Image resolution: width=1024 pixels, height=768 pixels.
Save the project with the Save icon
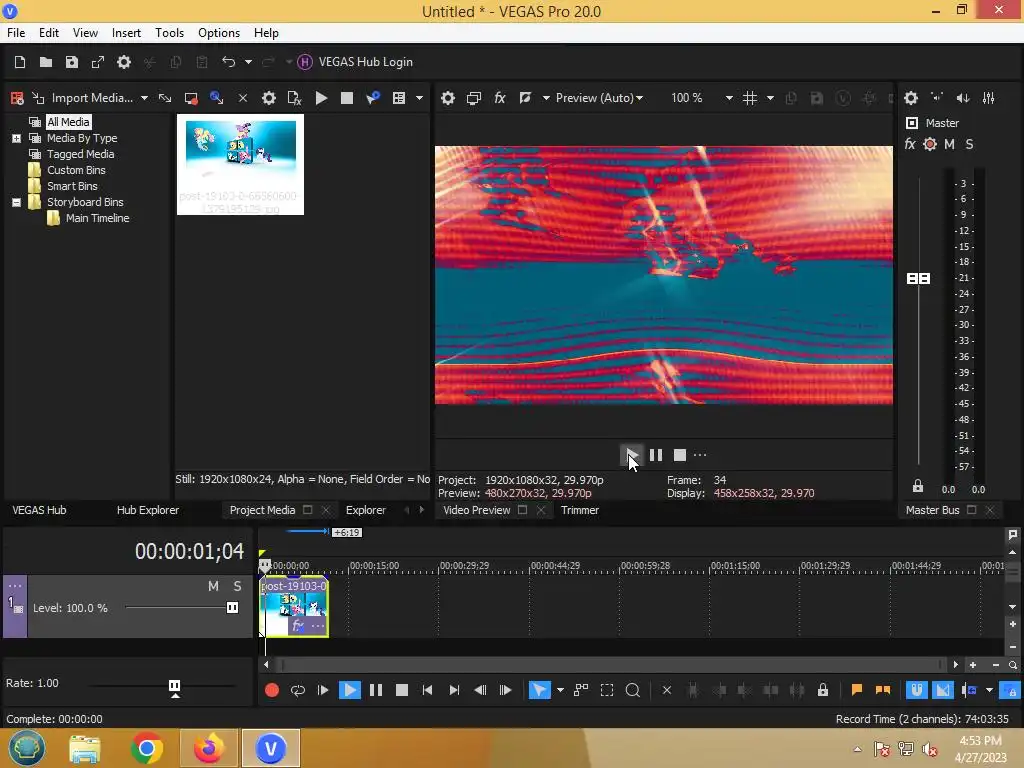click(72, 62)
